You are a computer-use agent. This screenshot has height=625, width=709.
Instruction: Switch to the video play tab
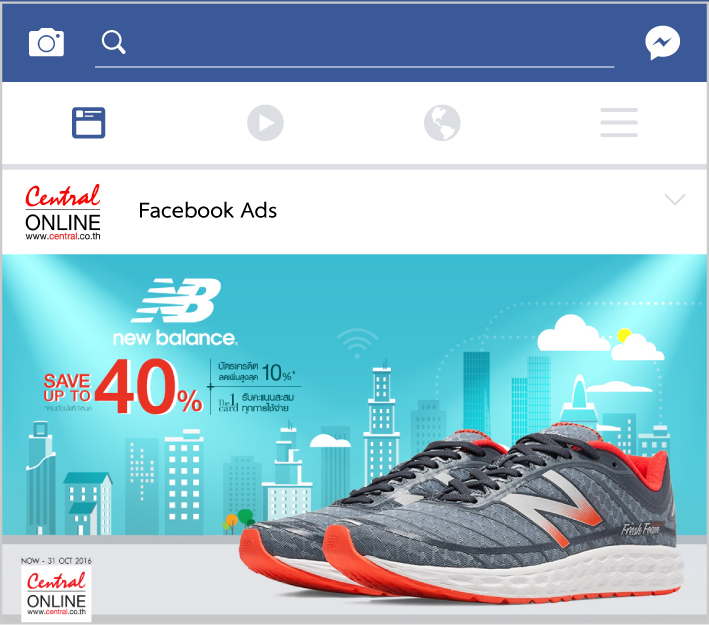(x=265, y=123)
